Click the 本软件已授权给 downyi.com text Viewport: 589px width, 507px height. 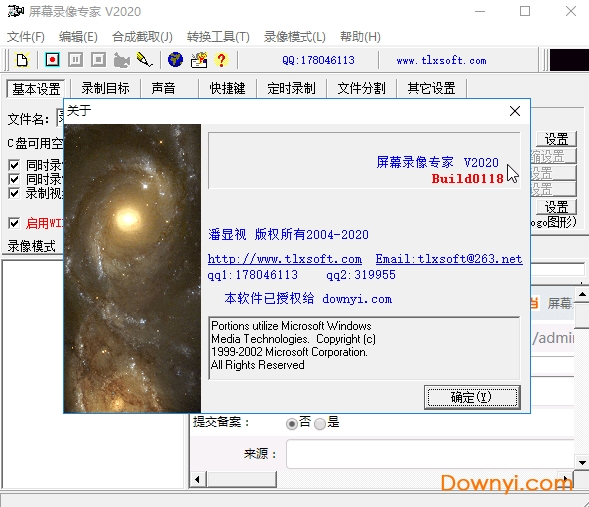308,299
